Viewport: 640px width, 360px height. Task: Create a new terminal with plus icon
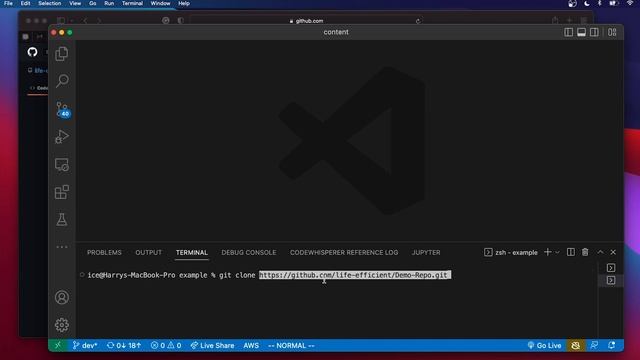[x=548, y=252]
